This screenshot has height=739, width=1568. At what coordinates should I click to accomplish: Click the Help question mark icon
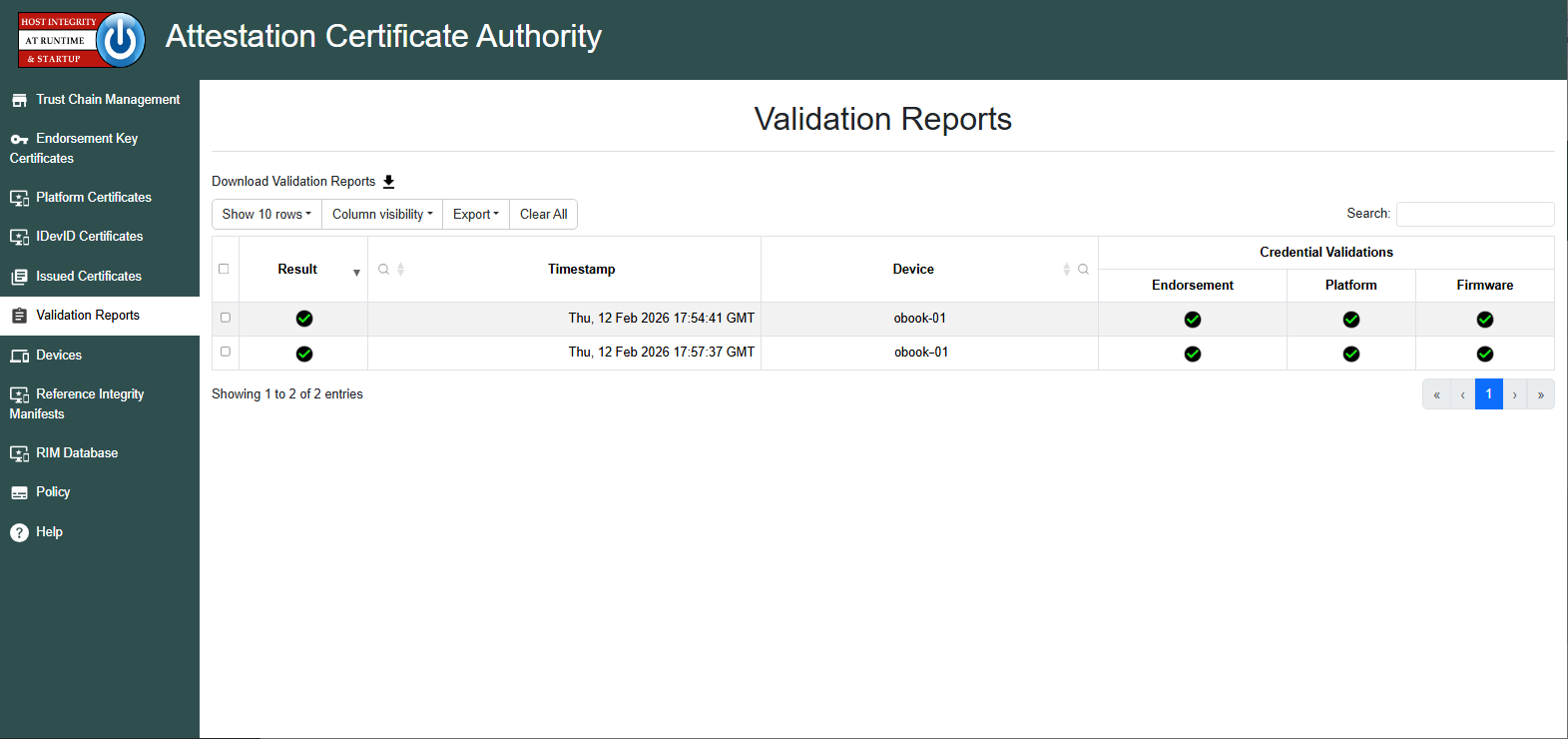click(x=19, y=532)
